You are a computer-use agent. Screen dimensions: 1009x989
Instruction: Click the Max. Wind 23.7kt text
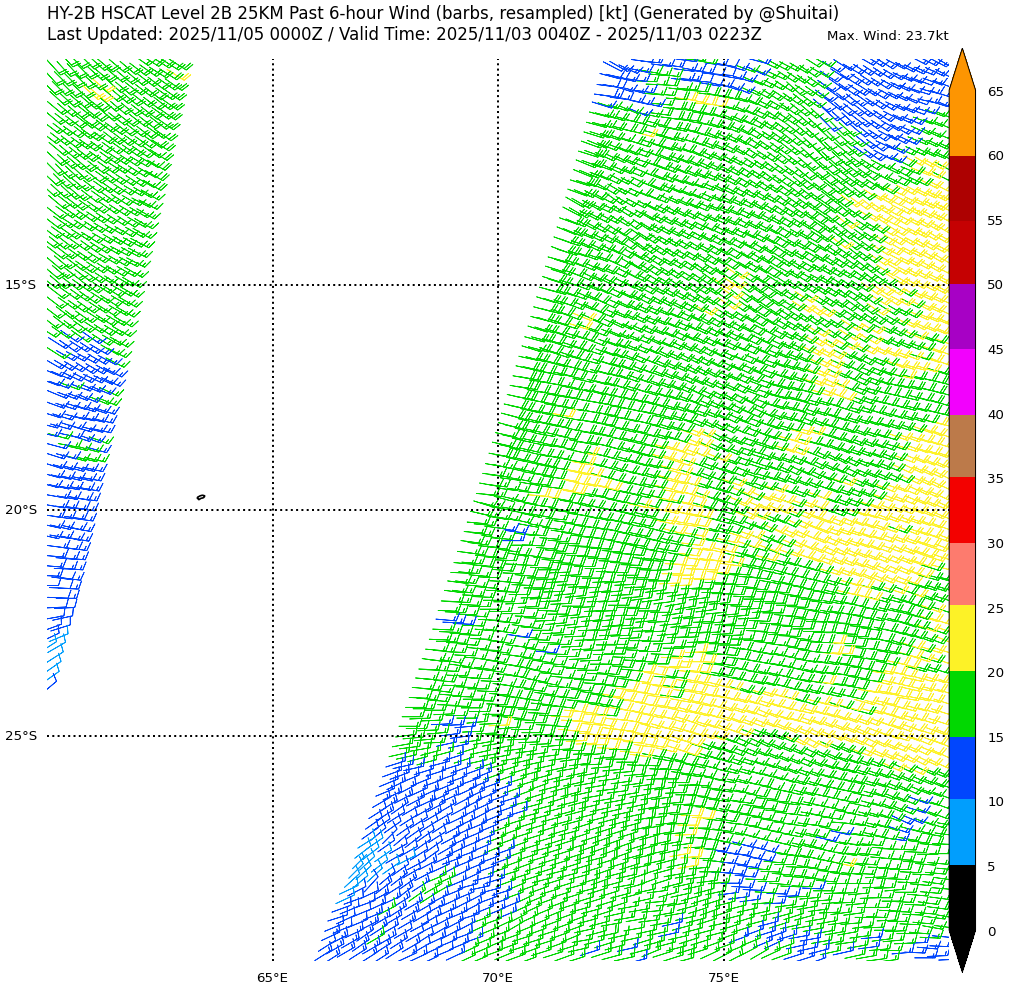click(887, 36)
